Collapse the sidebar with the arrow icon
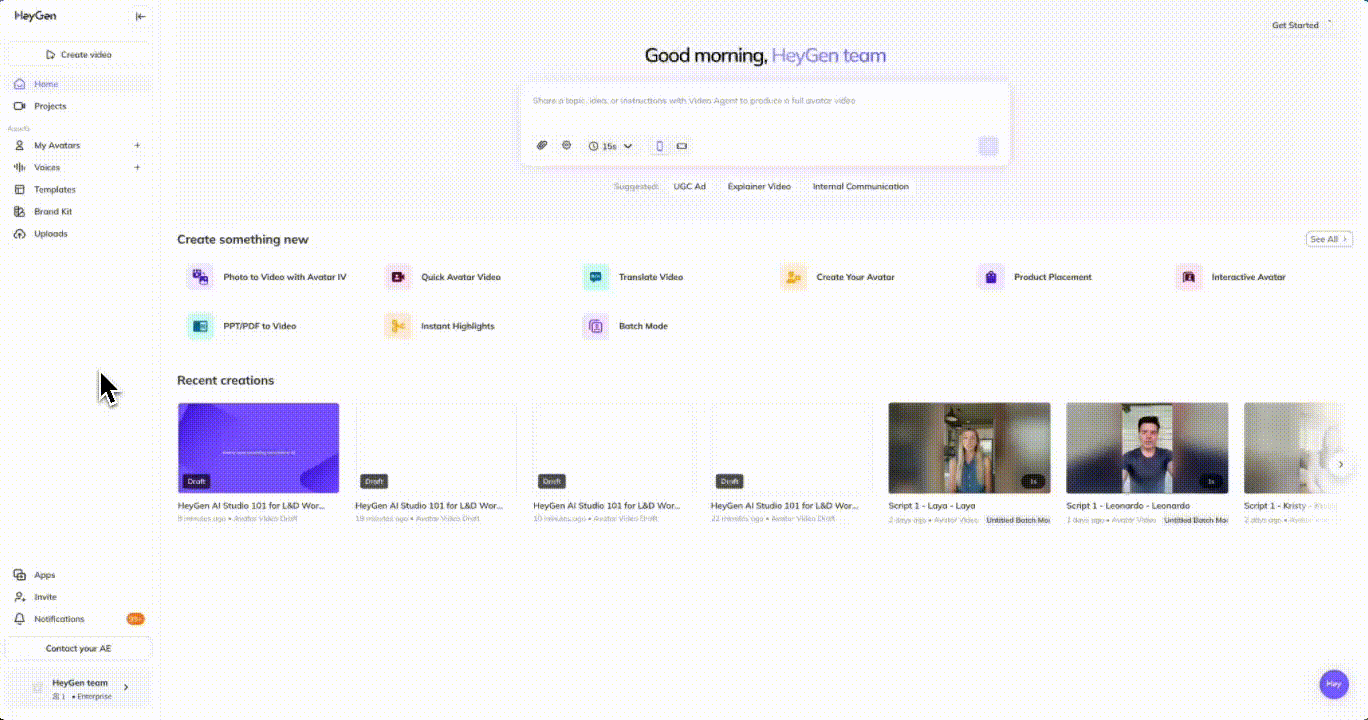Viewport: 1368px width, 720px height. pos(140,16)
